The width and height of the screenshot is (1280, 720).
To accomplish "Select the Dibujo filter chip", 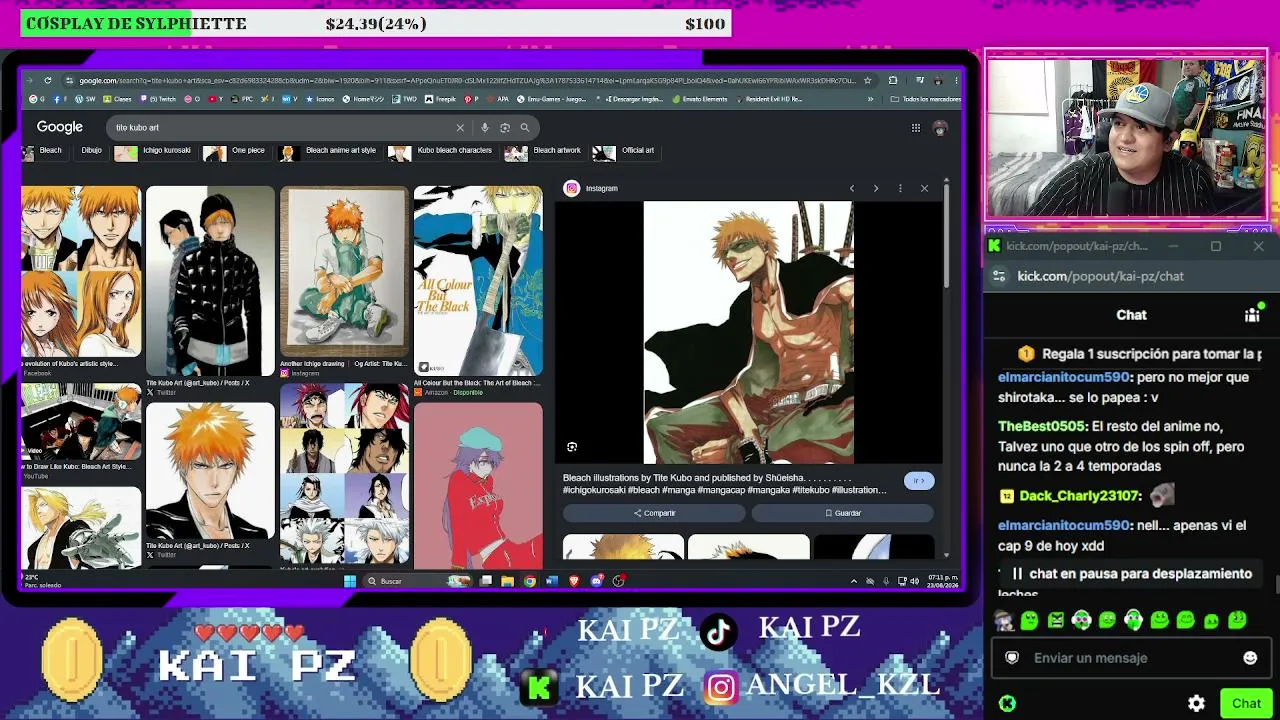I will tap(91, 151).
